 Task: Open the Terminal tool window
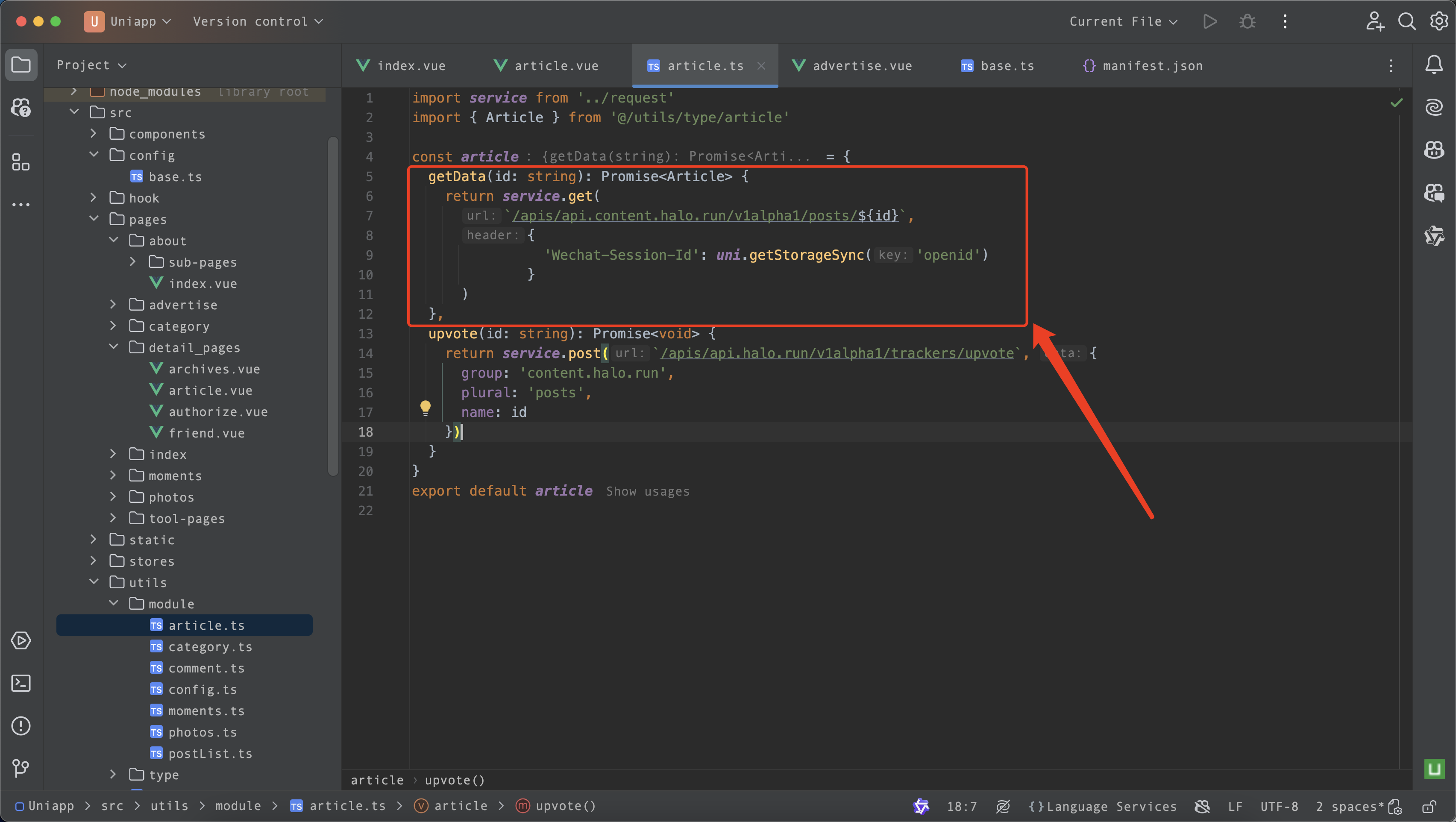(x=21, y=683)
